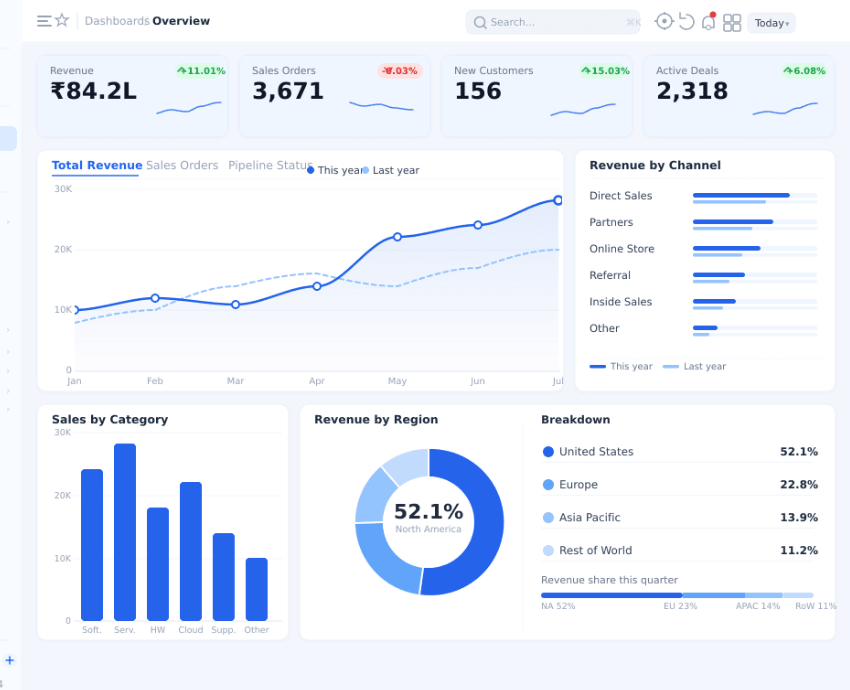Open the Revenue ₹84.2L card

coord(132,96)
